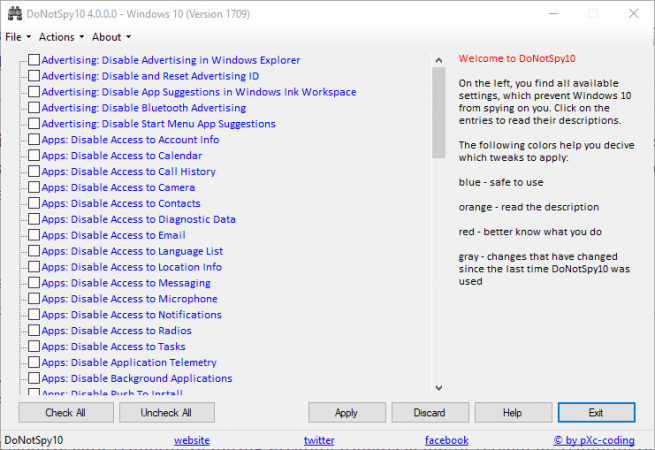Select Disable Bluetooth Advertising entry text
This screenshot has height=450, width=655.
144,108
